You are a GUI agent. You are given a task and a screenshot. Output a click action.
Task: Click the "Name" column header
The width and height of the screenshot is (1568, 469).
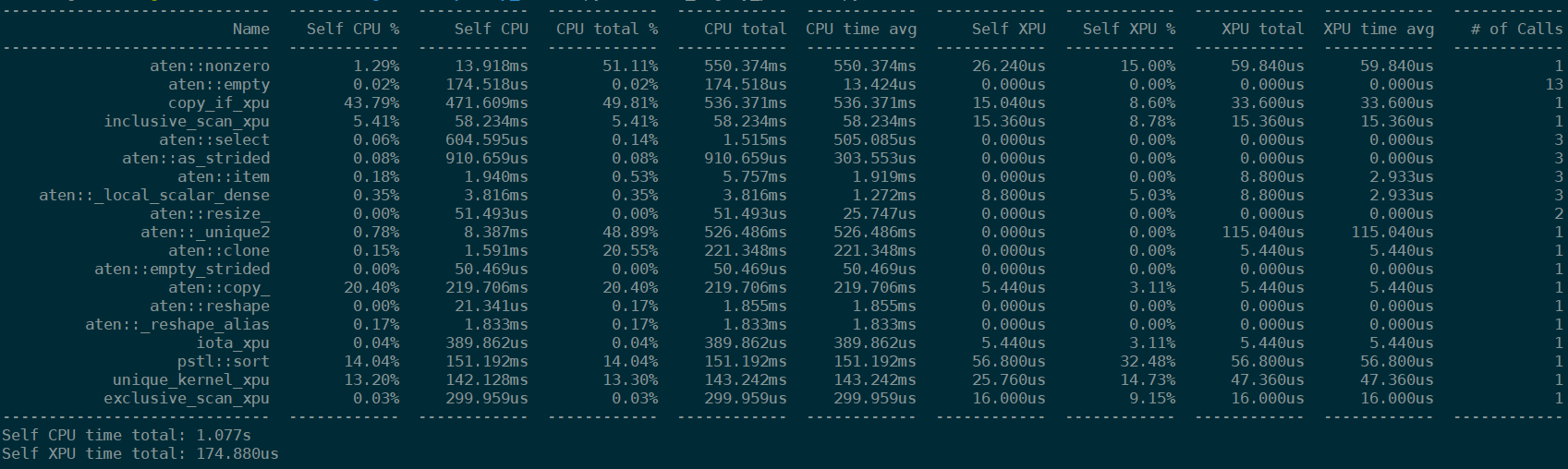[x=250, y=29]
